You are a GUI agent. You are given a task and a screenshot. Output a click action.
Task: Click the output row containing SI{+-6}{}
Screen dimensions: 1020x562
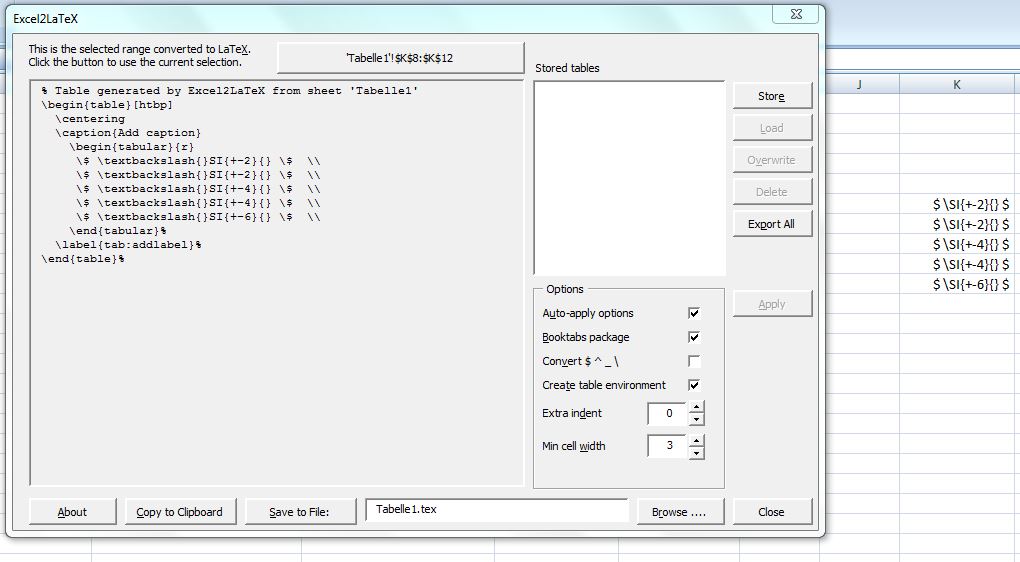[198, 217]
